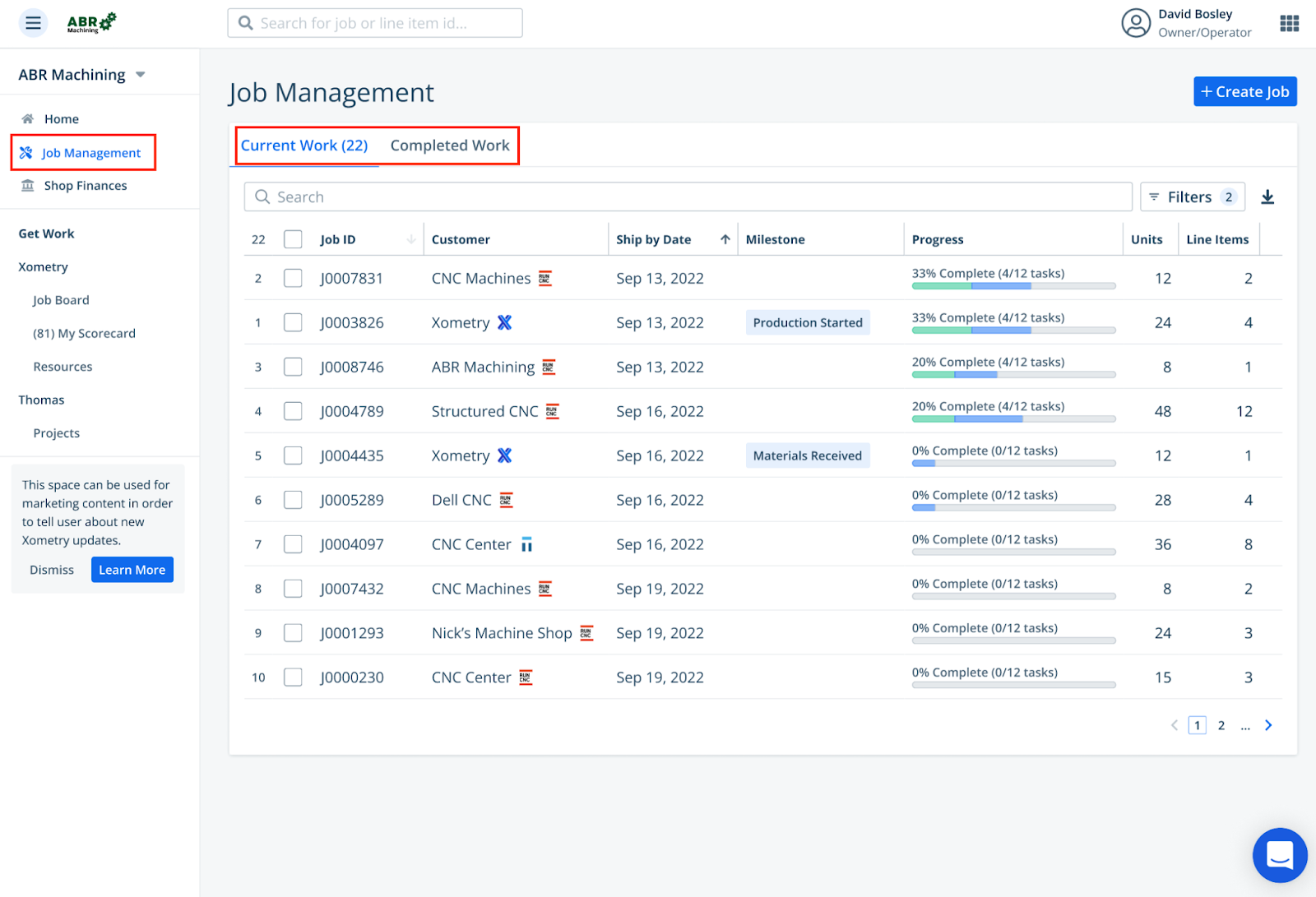
Task: Select checkbox for job J0003826
Action: click(293, 322)
